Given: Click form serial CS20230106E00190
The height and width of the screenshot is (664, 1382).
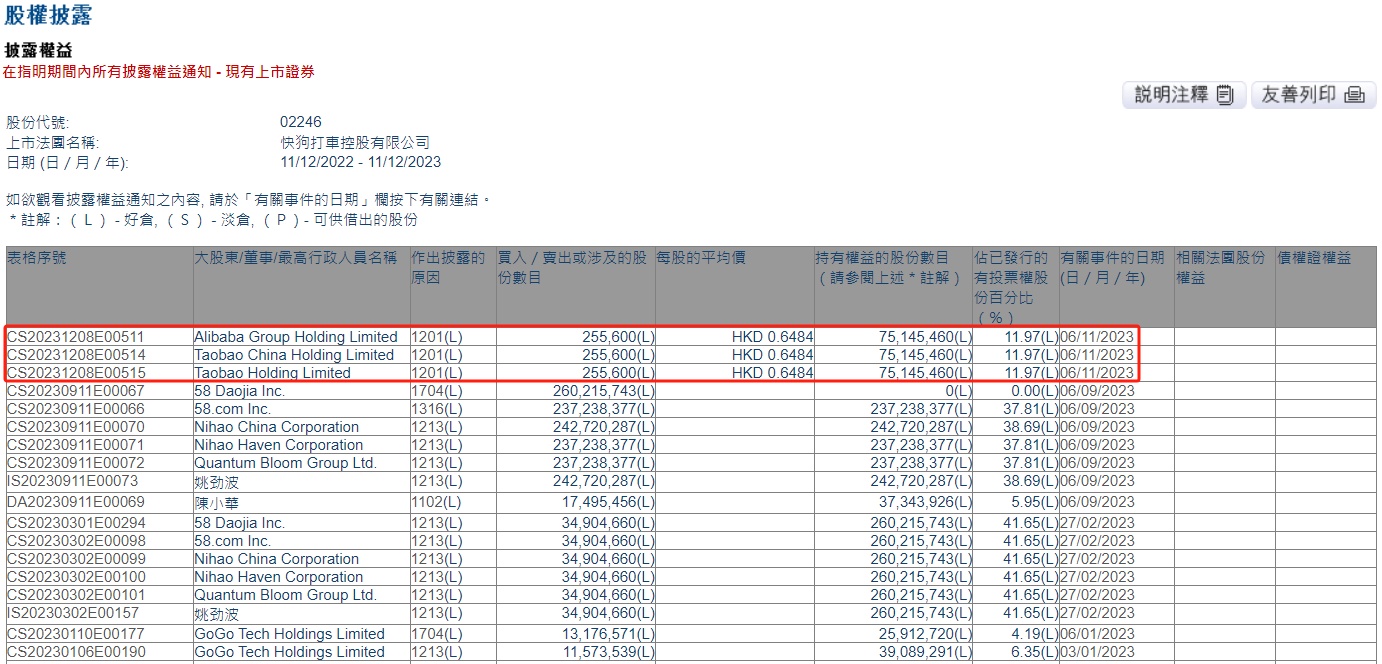Looking at the screenshot, I should click(x=76, y=652).
